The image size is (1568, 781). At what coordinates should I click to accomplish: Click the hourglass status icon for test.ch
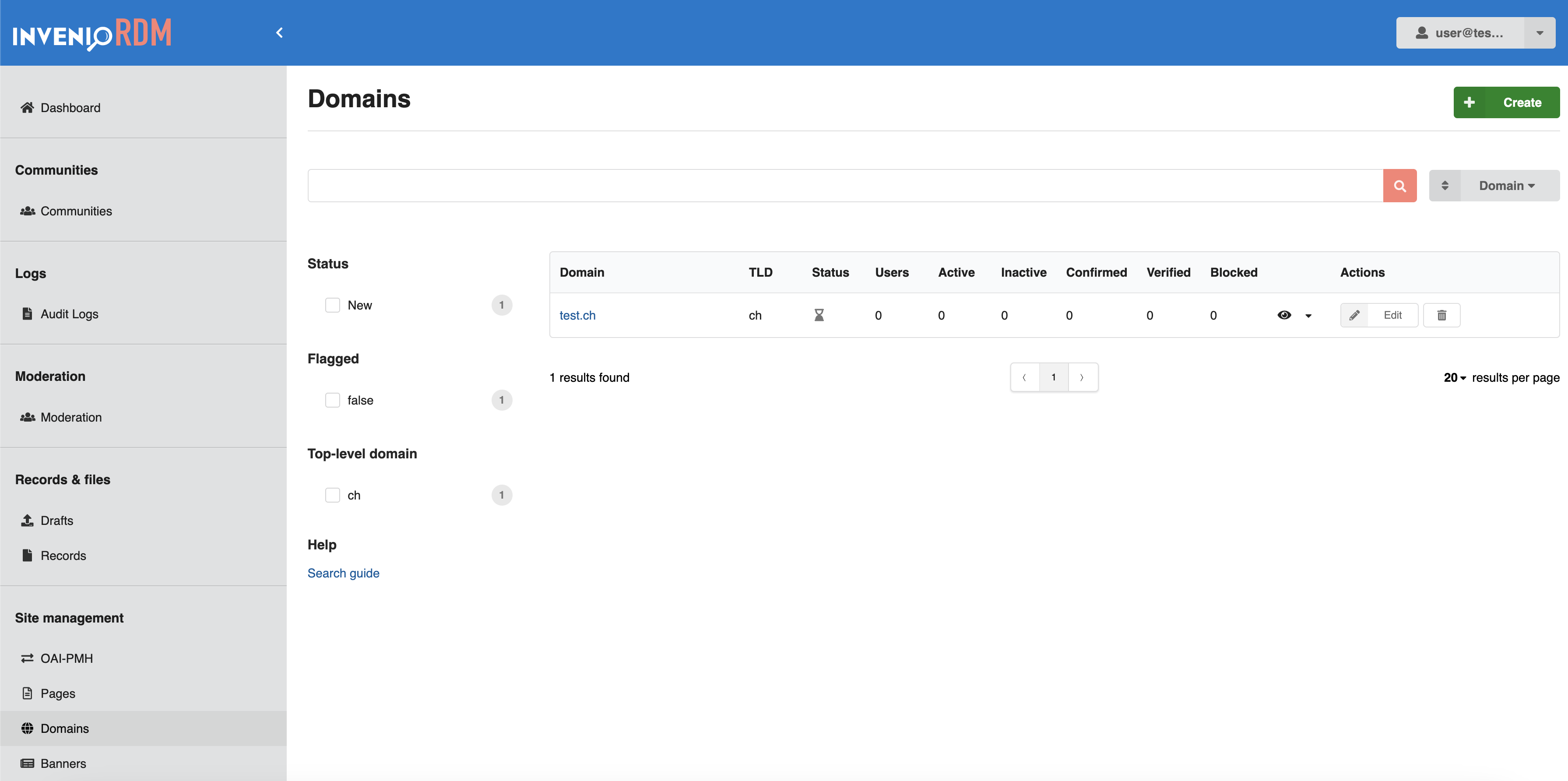[819, 315]
